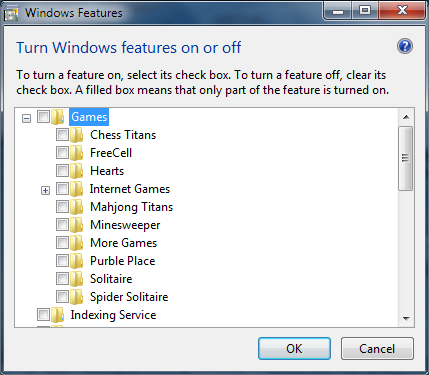Click the folder icon next to Hearts

[x=77, y=171]
